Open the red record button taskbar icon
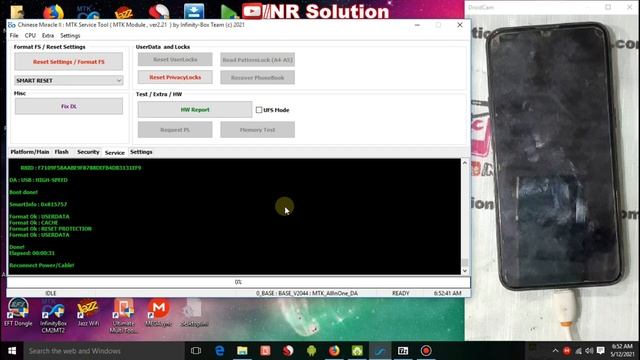 [x=426, y=351]
